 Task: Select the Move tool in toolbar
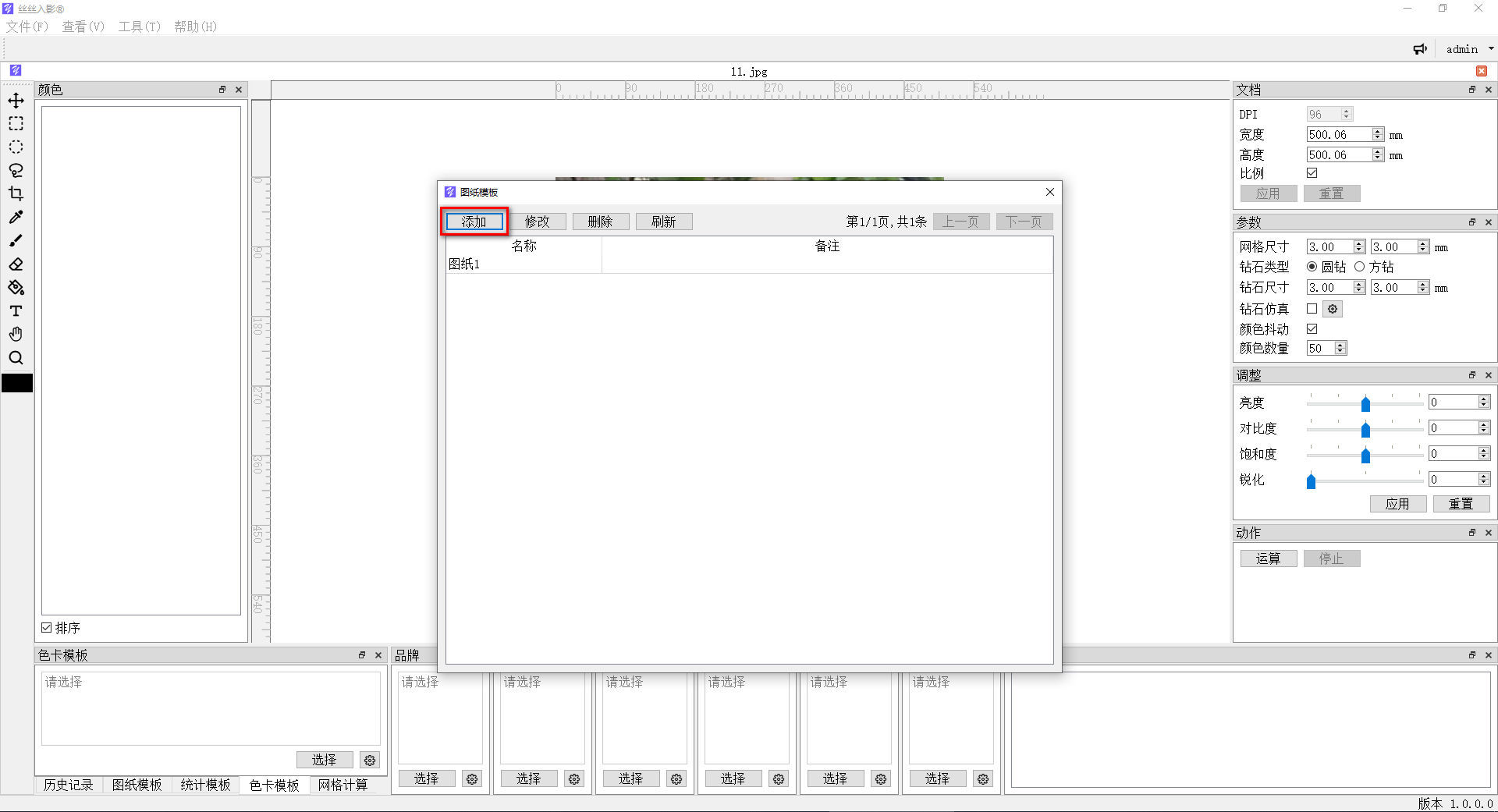[16, 101]
